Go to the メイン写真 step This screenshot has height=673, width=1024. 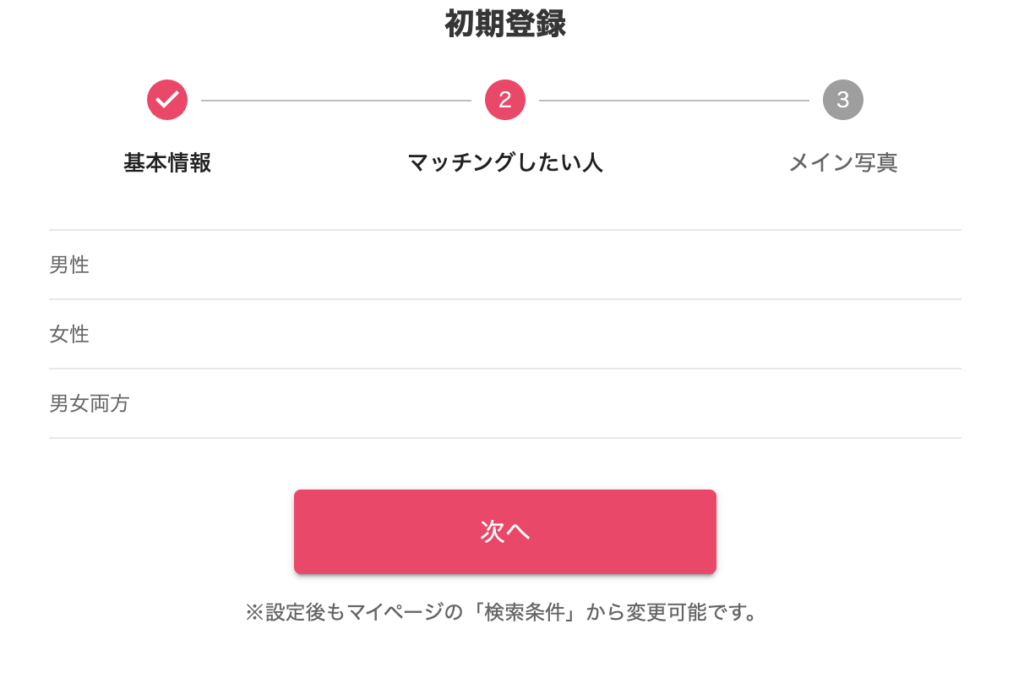[843, 161]
